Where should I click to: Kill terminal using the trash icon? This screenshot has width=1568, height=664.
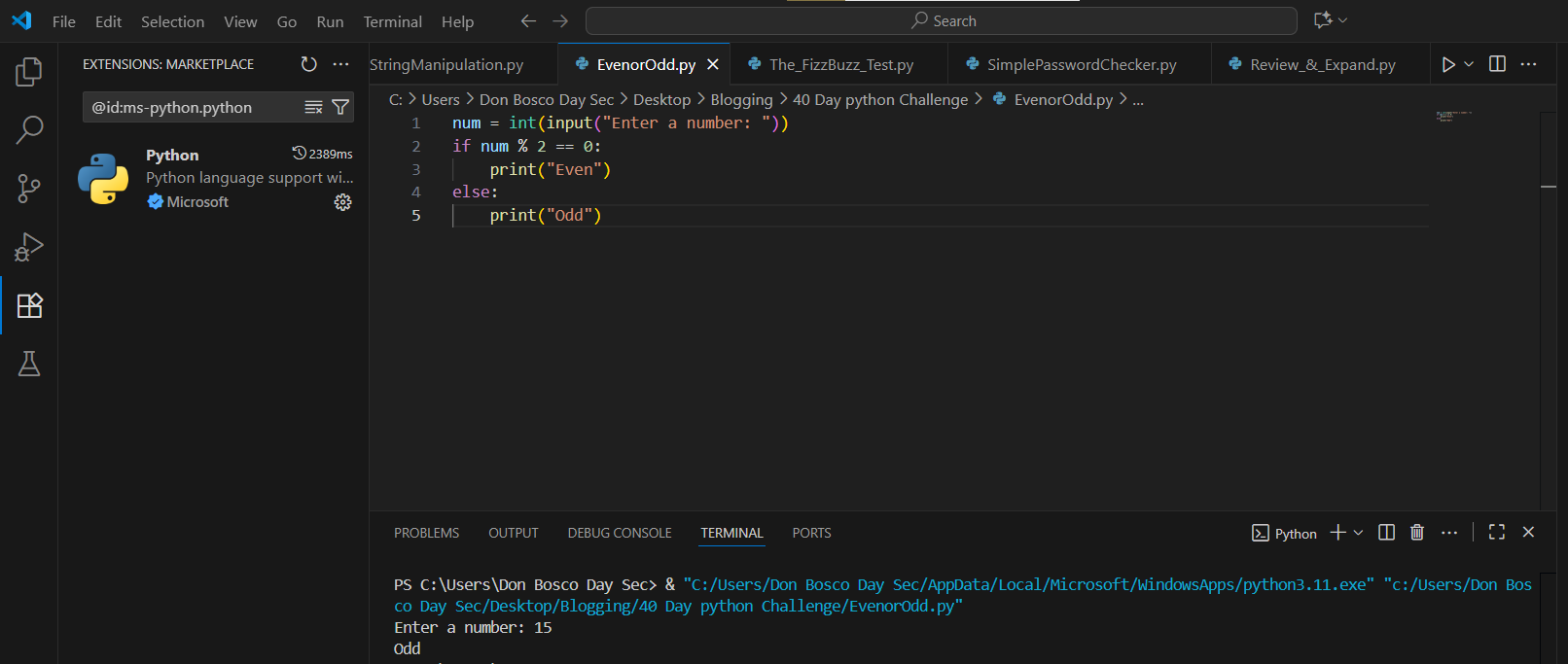click(1417, 533)
